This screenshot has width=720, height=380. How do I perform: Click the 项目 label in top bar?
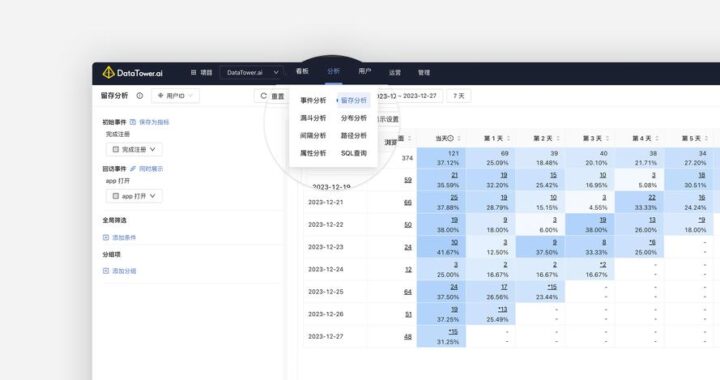point(206,73)
